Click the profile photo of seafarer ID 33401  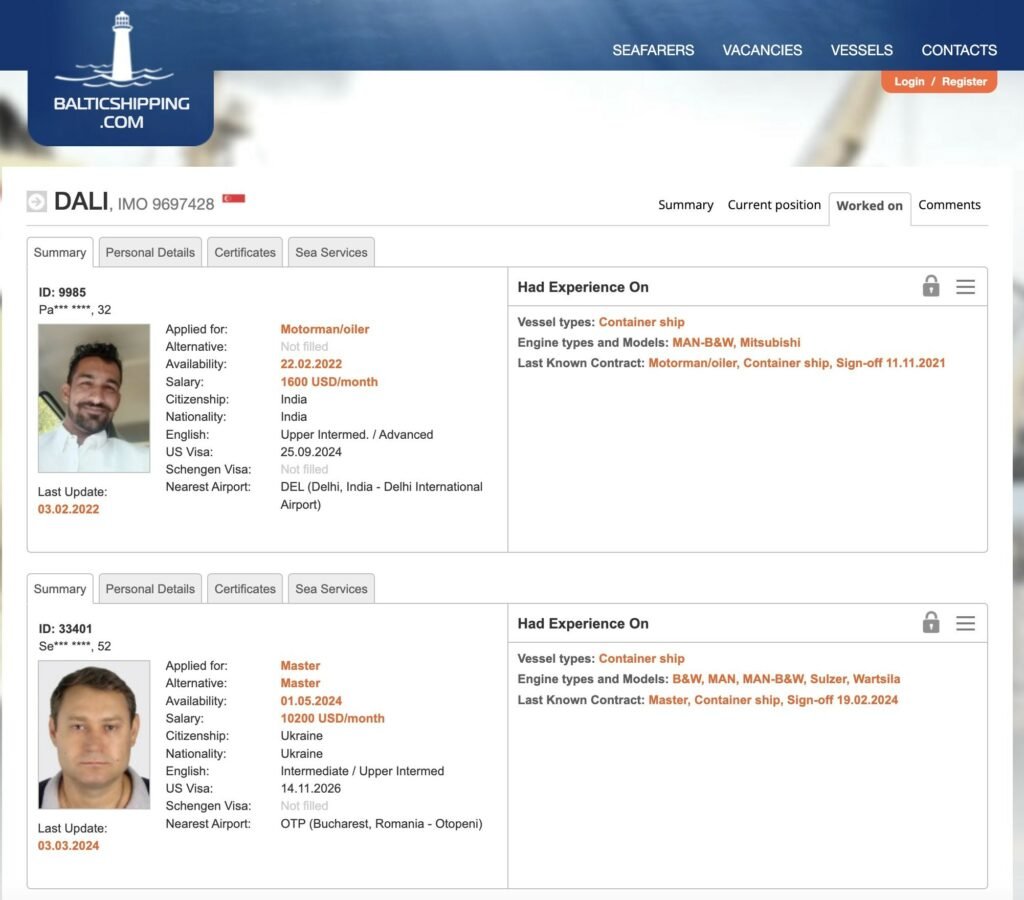point(94,734)
